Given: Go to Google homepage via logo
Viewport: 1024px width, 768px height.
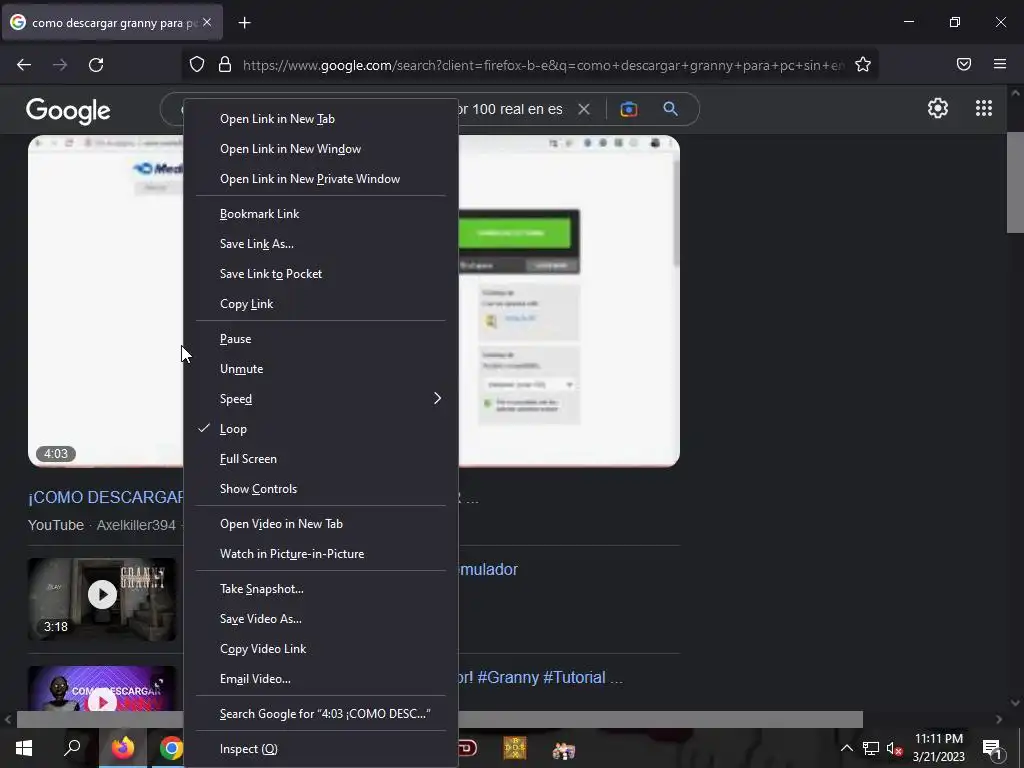Looking at the screenshot, I should pyautogui.click(x=68, y=111).
